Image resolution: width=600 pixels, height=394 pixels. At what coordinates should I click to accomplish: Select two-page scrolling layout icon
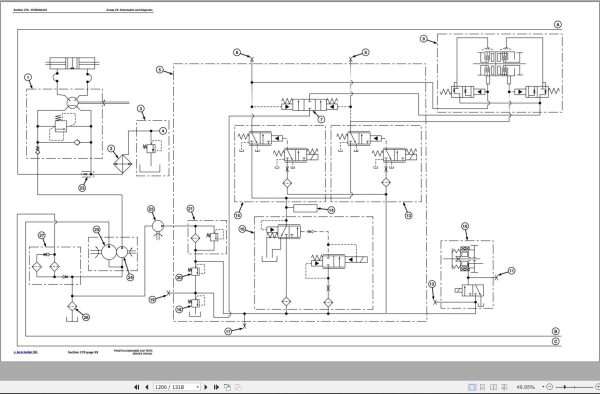[504, 387]
